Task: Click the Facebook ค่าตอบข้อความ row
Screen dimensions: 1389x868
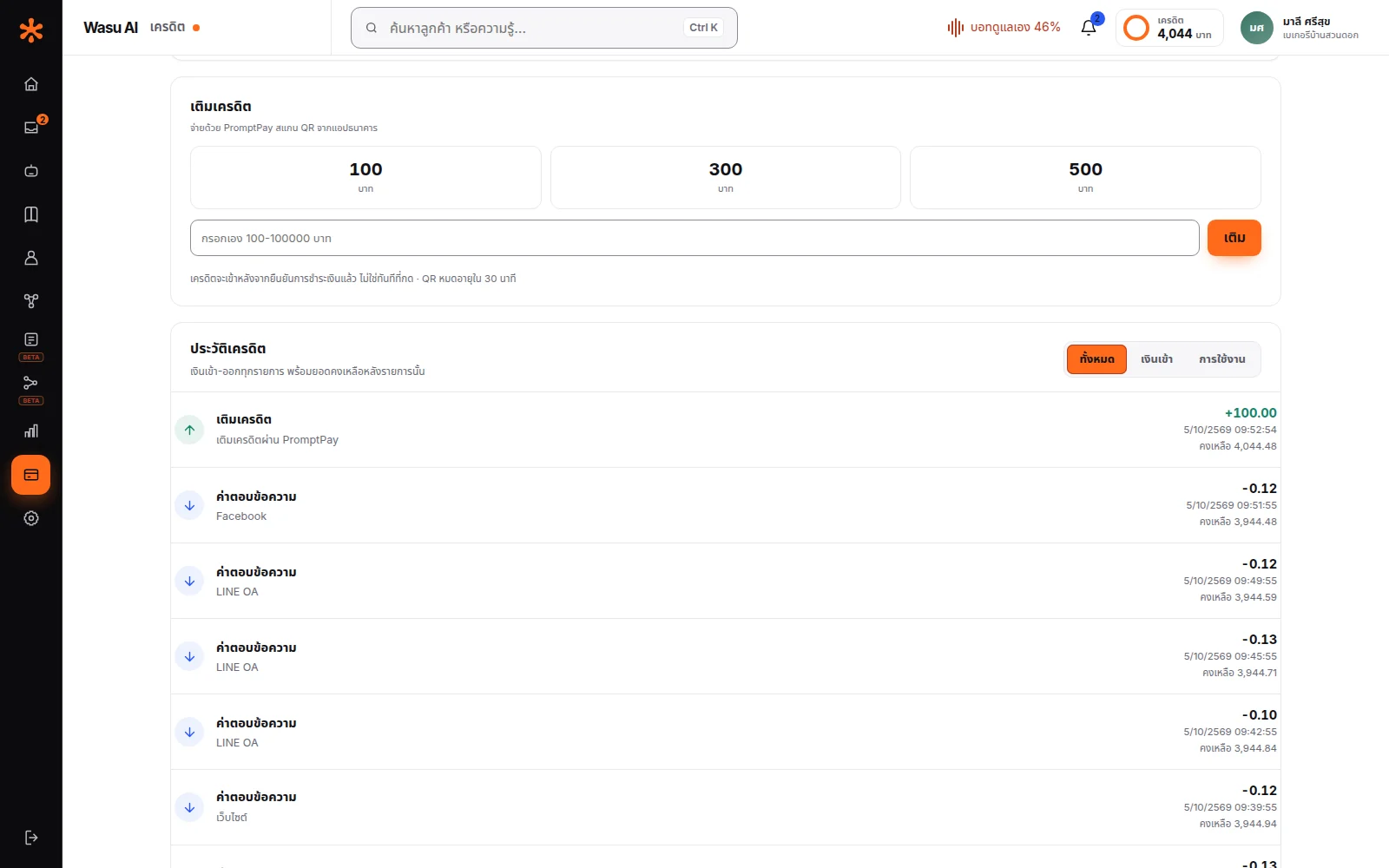Action: click(726, 505)
